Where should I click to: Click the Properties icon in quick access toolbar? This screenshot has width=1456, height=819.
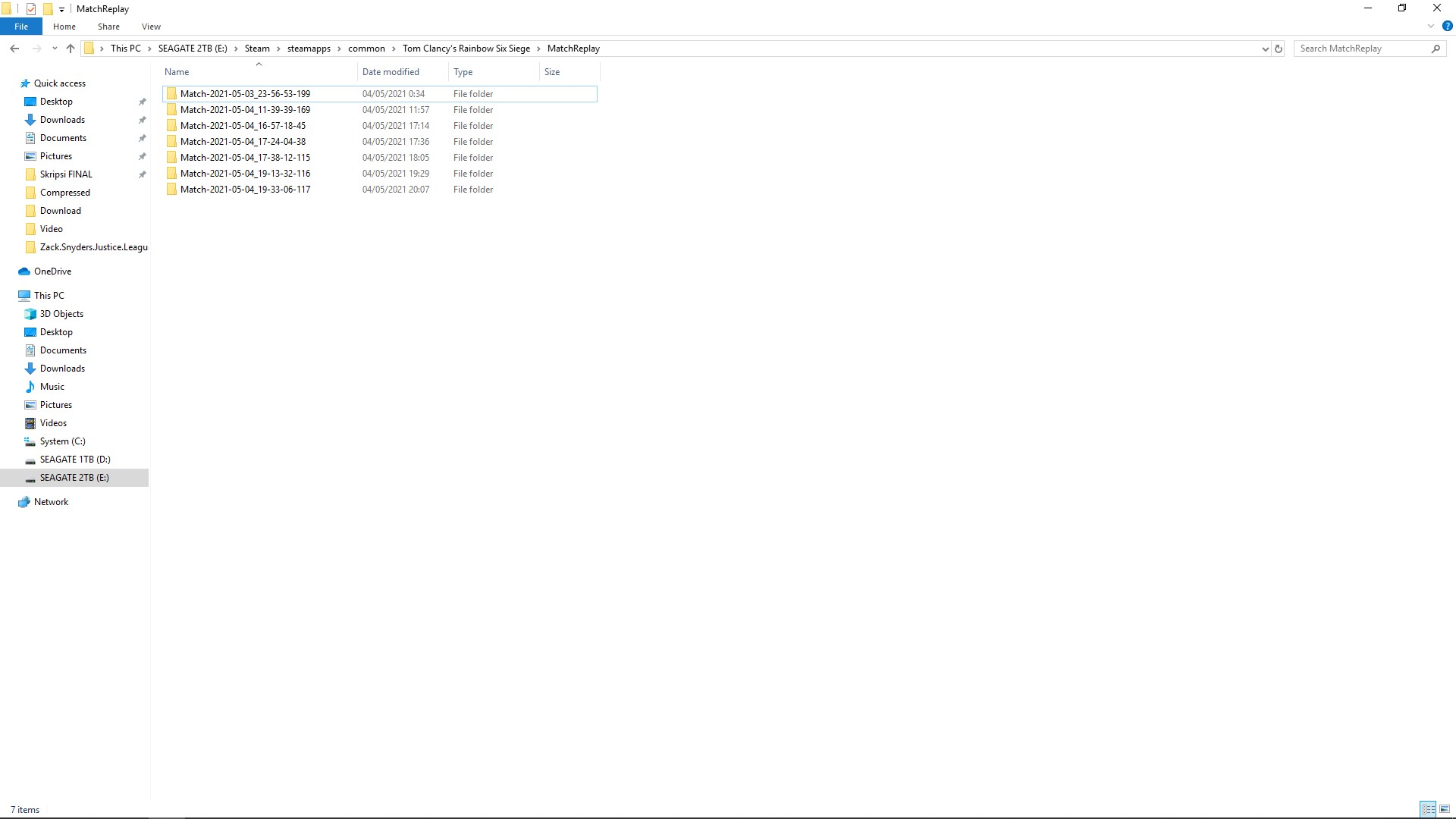31,9
